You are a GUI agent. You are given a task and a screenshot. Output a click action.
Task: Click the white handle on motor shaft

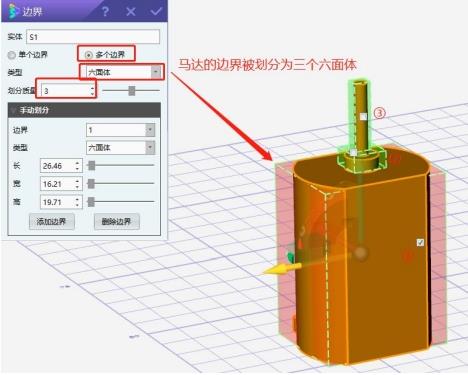click(363, 116)
